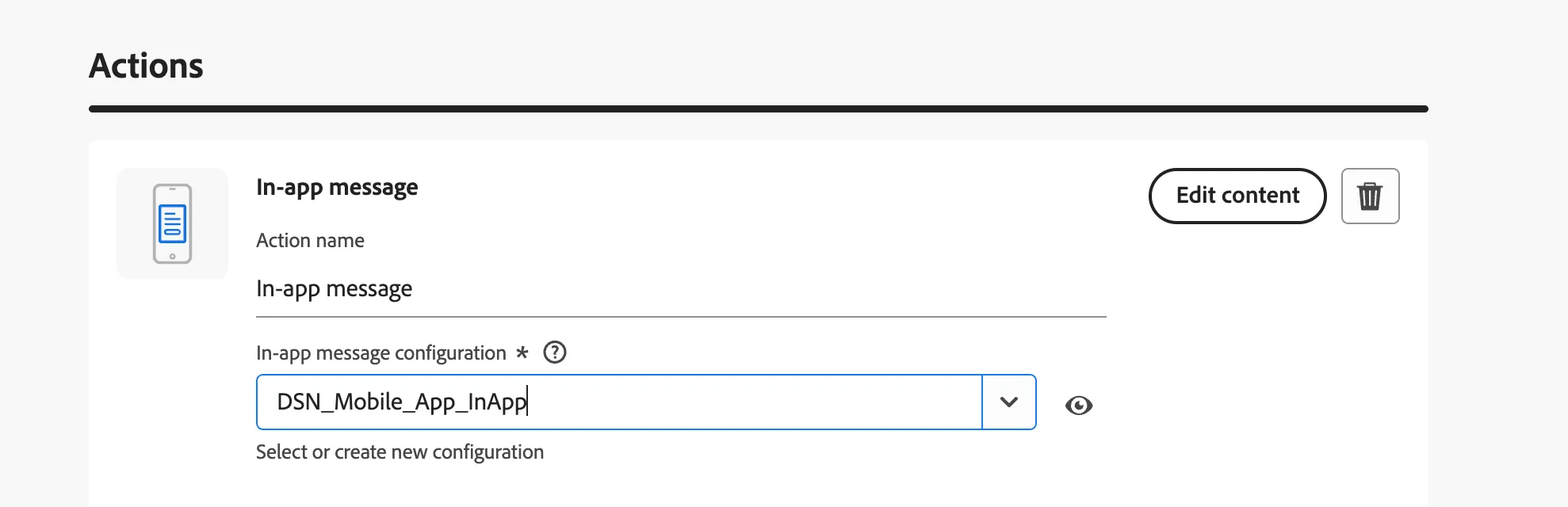Click the in-app message phone icon
The height and width of the screenshot is (507, 1568).
[x=172, y=223]
